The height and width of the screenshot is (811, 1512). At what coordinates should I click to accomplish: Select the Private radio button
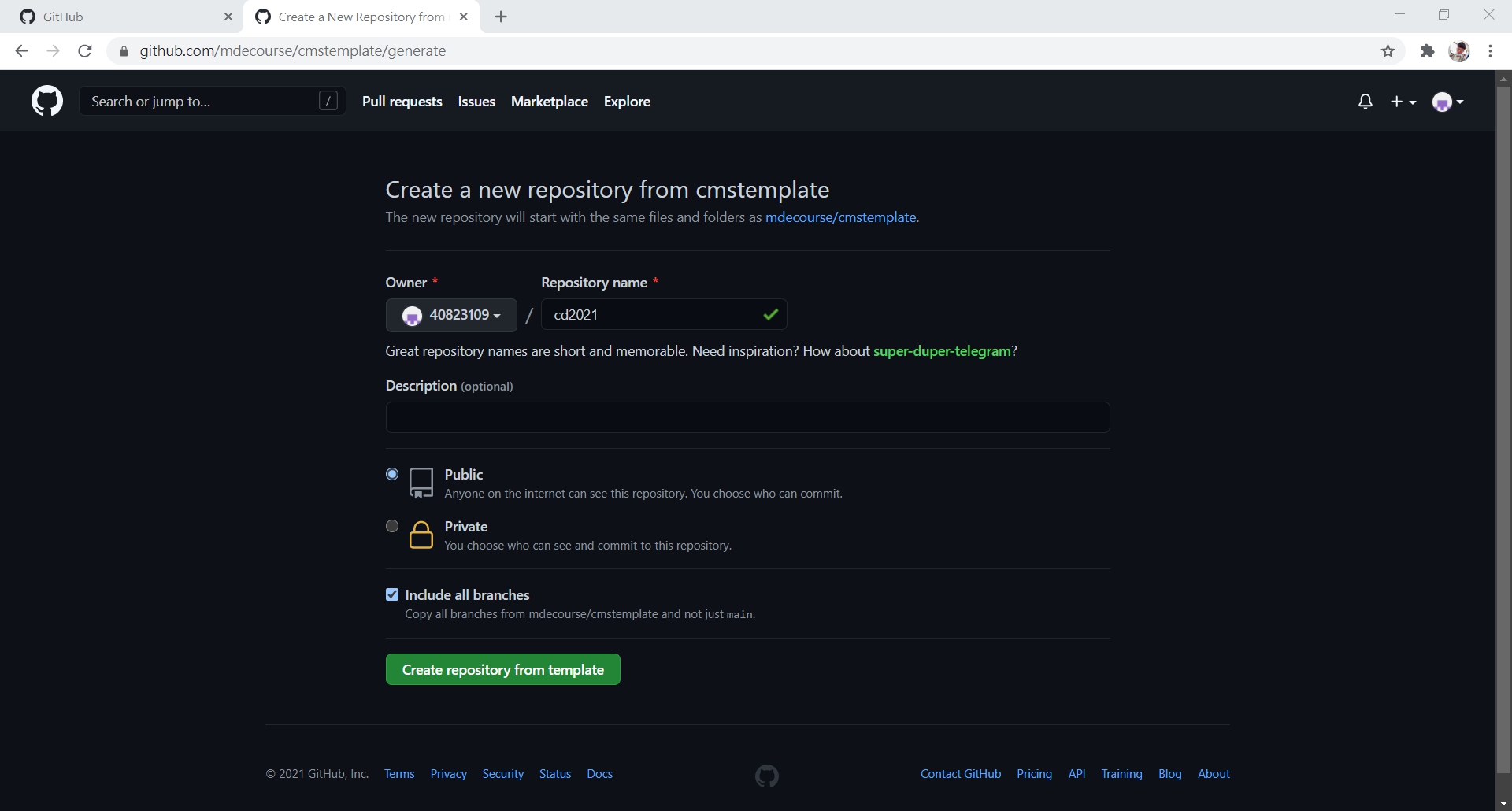click(x=392, y=526)
